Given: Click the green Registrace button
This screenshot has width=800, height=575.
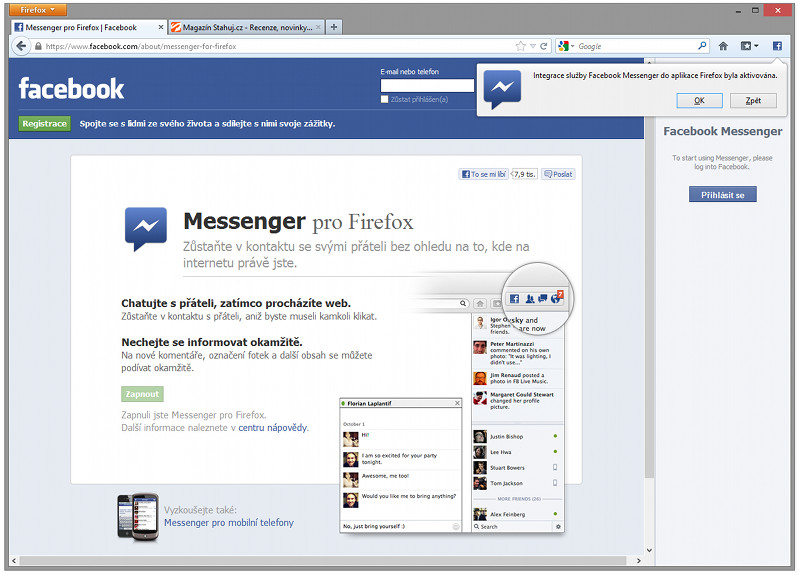Looking at the screenshot, I should tap(44, 123).
